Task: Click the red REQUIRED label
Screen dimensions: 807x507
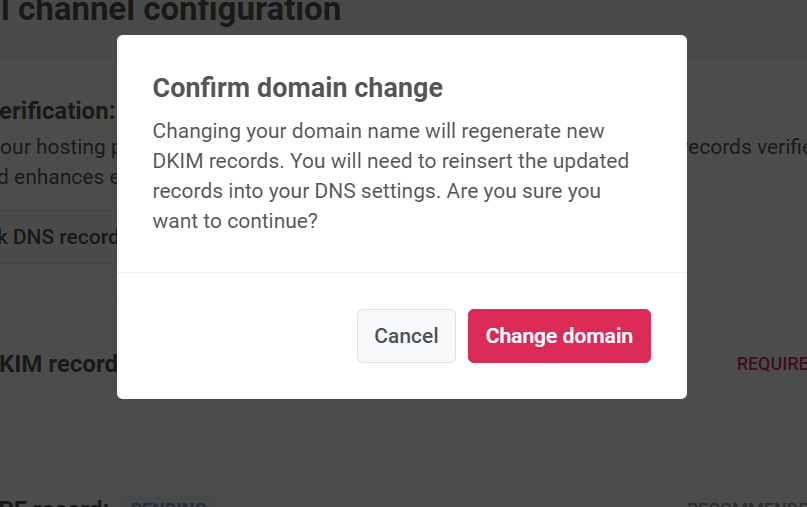Action: (771, 364)
